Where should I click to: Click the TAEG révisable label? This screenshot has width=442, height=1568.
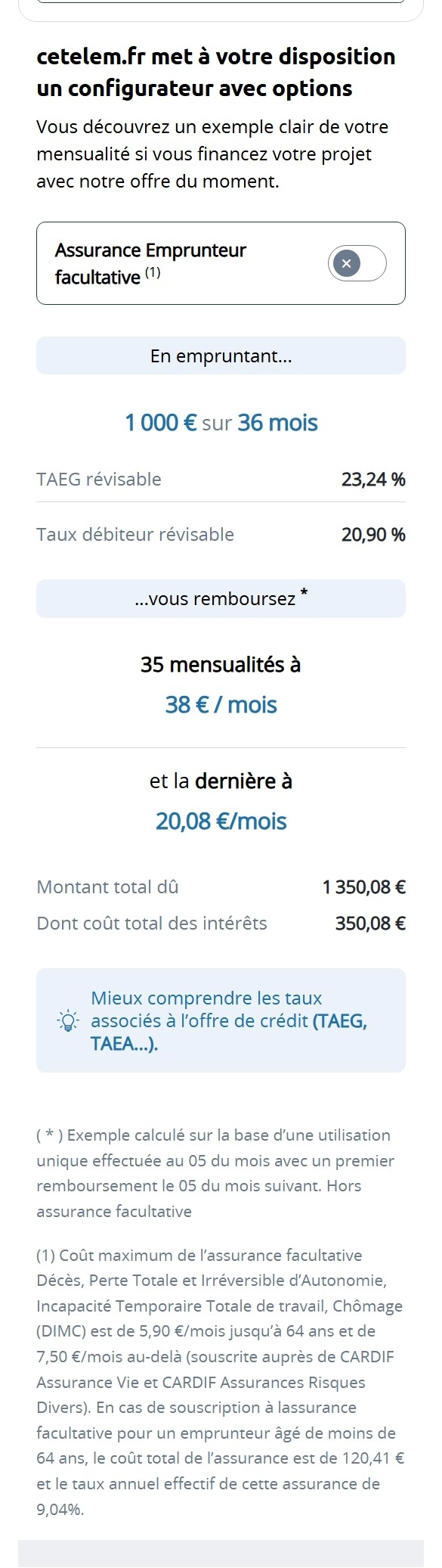click(99, 479)
